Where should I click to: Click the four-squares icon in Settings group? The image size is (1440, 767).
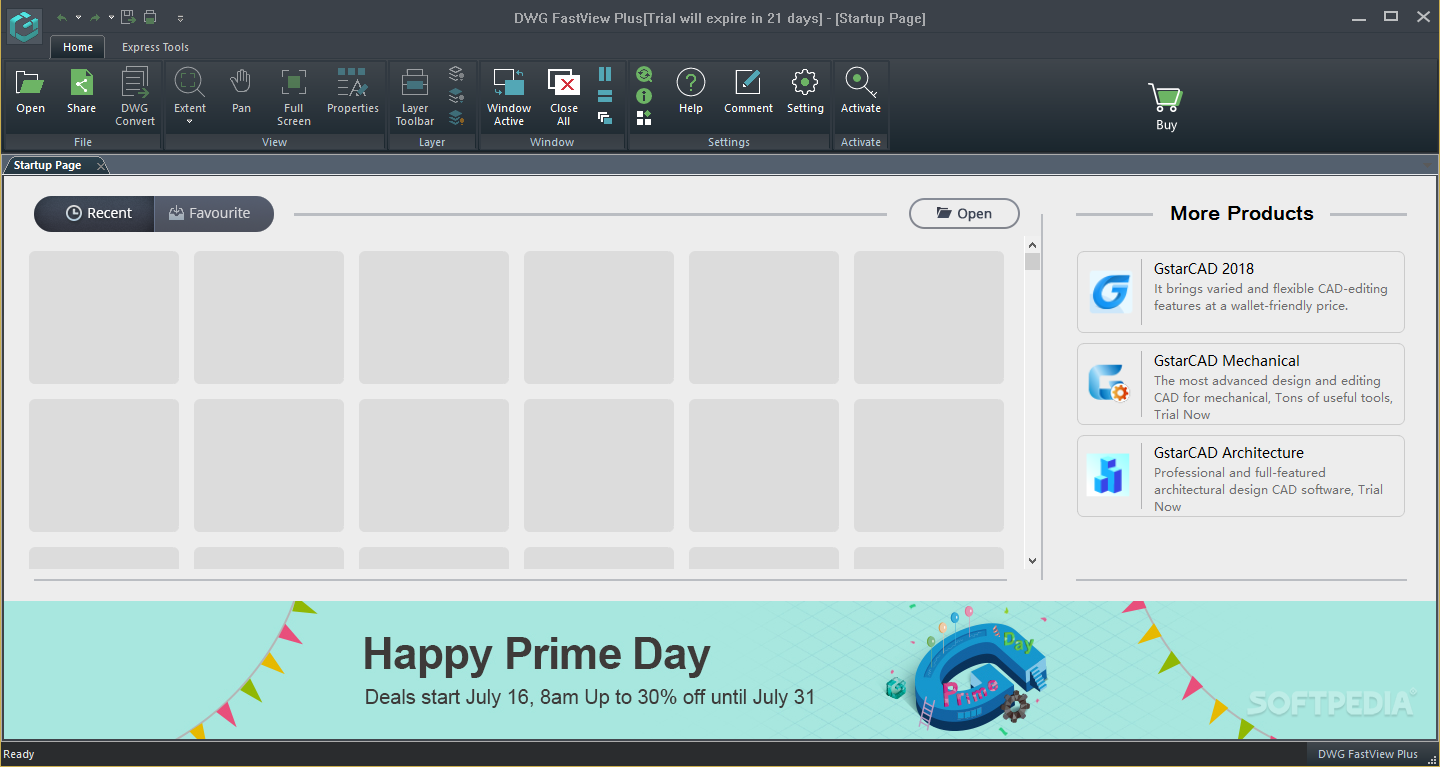tap(644, 118)
